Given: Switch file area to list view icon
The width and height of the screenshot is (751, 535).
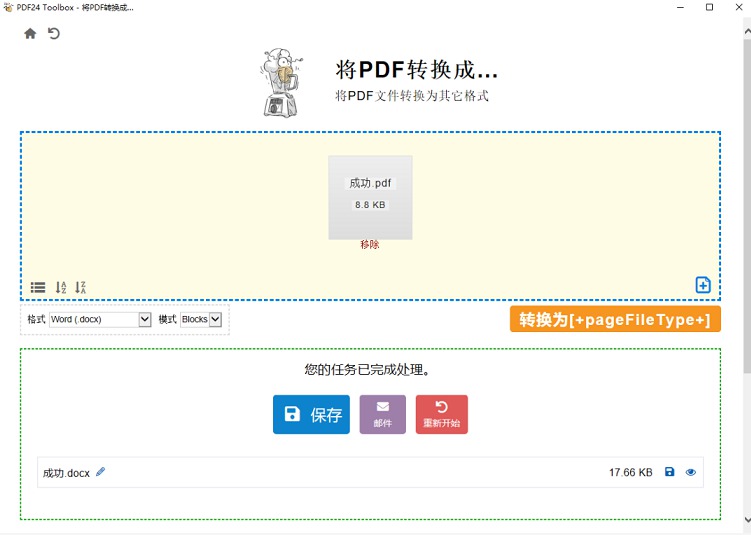Looking at the screenshot, I should pos(38,287).
